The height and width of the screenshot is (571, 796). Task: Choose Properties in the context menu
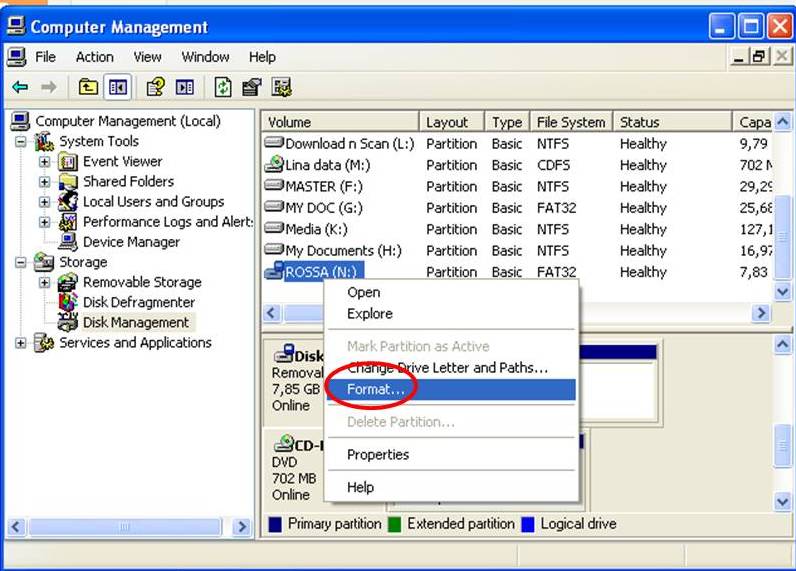pyautogui.click(x=451, y=455)
